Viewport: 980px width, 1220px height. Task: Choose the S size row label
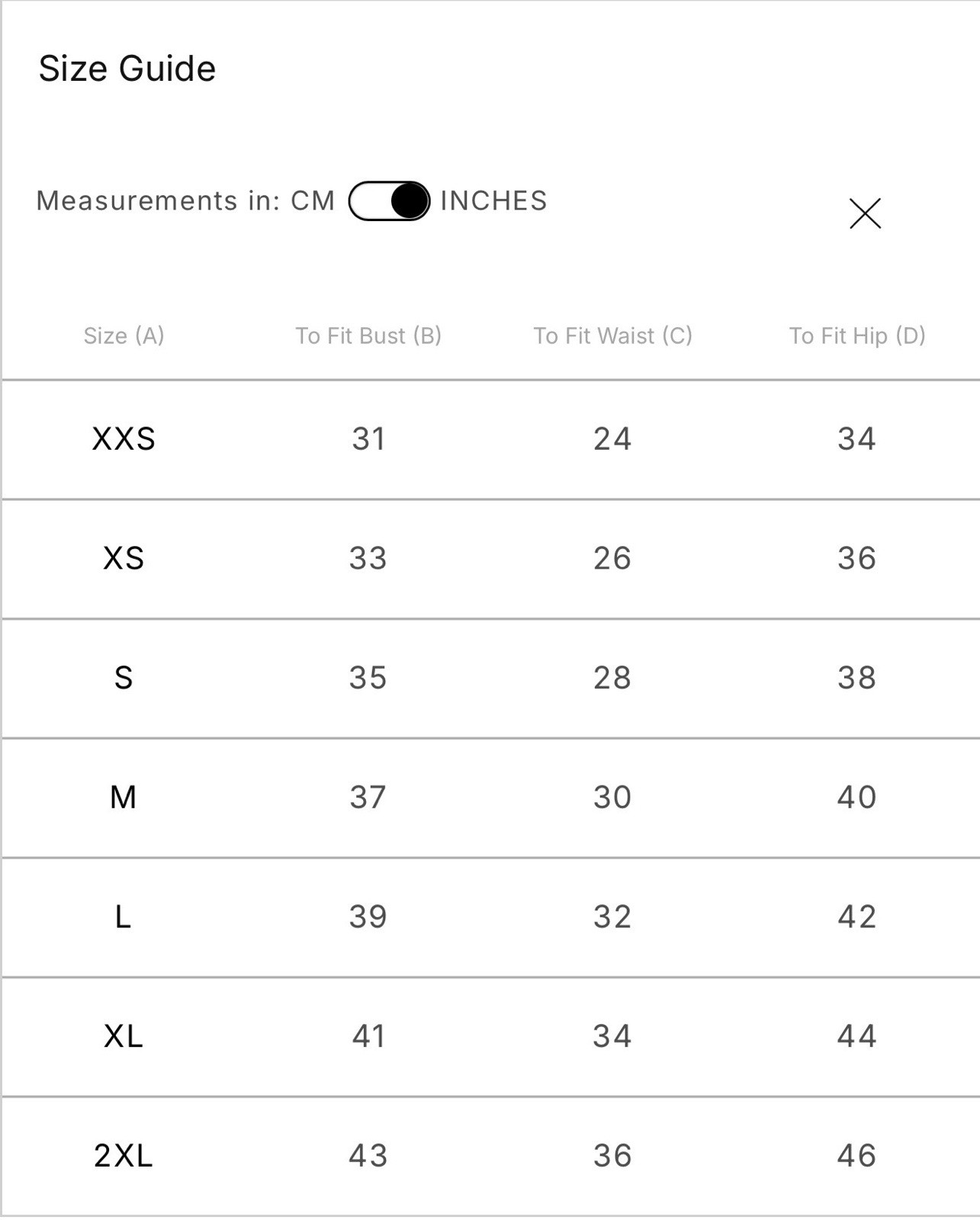click(x=124, y=678)
